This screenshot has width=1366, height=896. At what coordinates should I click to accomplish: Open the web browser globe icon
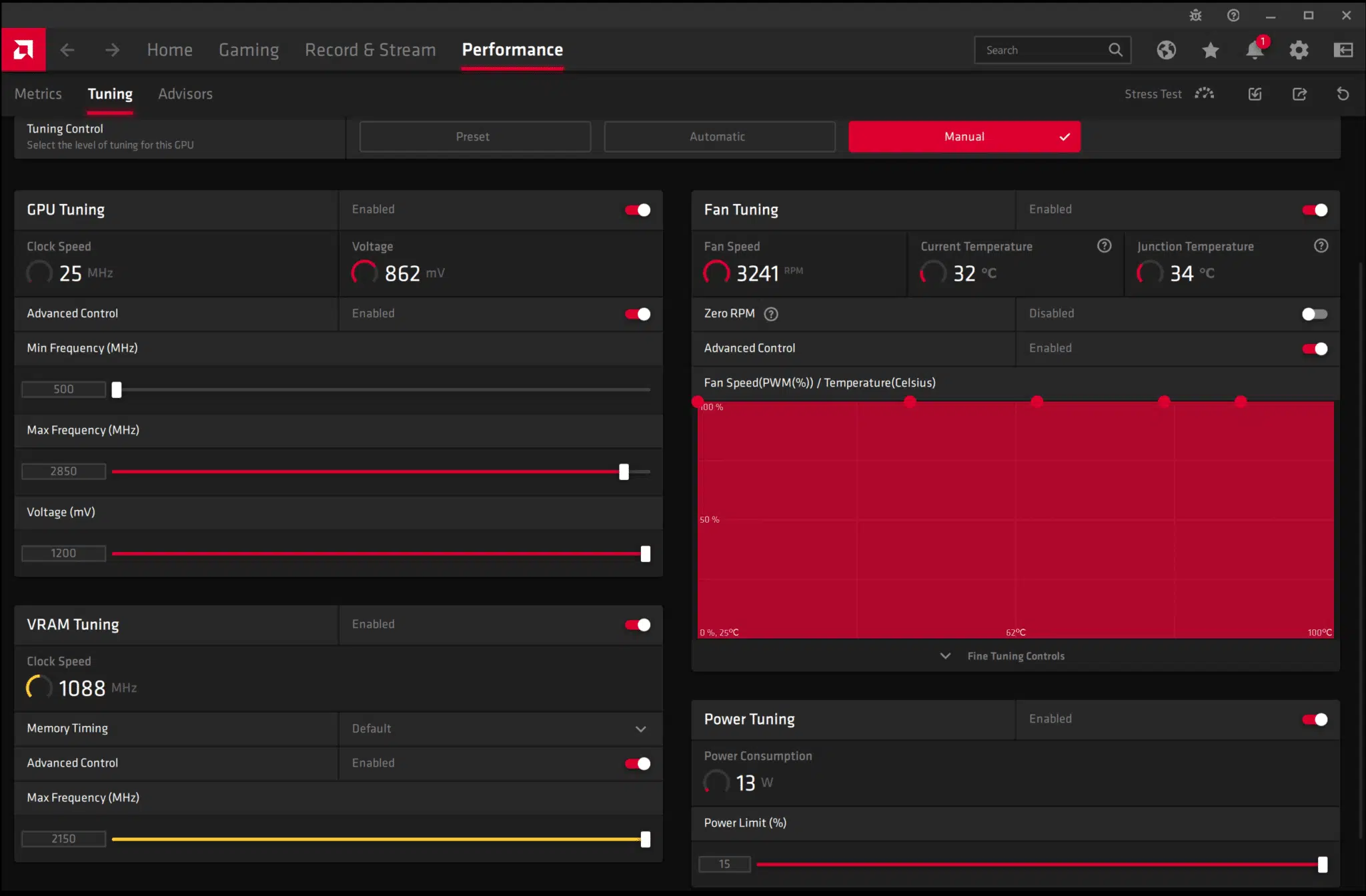click(1166, 50)
